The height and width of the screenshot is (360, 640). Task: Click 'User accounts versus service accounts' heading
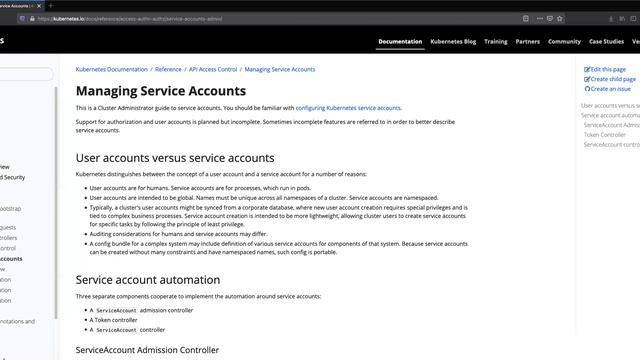click(175, 158)
